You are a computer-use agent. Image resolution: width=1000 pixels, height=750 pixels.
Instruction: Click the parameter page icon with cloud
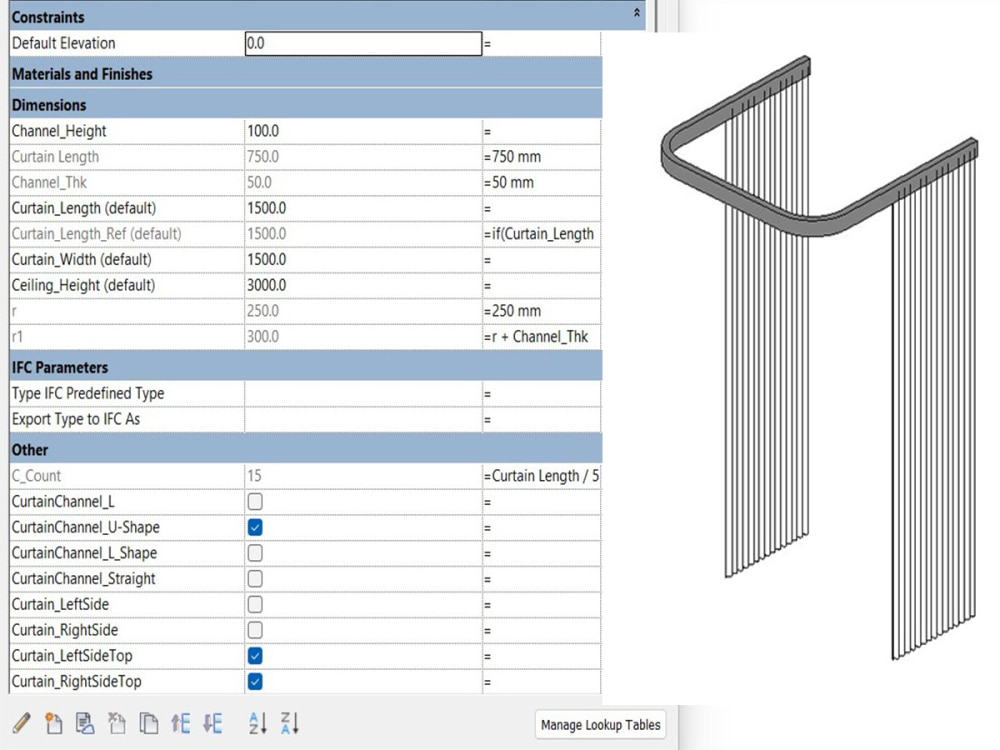point(85,723)
